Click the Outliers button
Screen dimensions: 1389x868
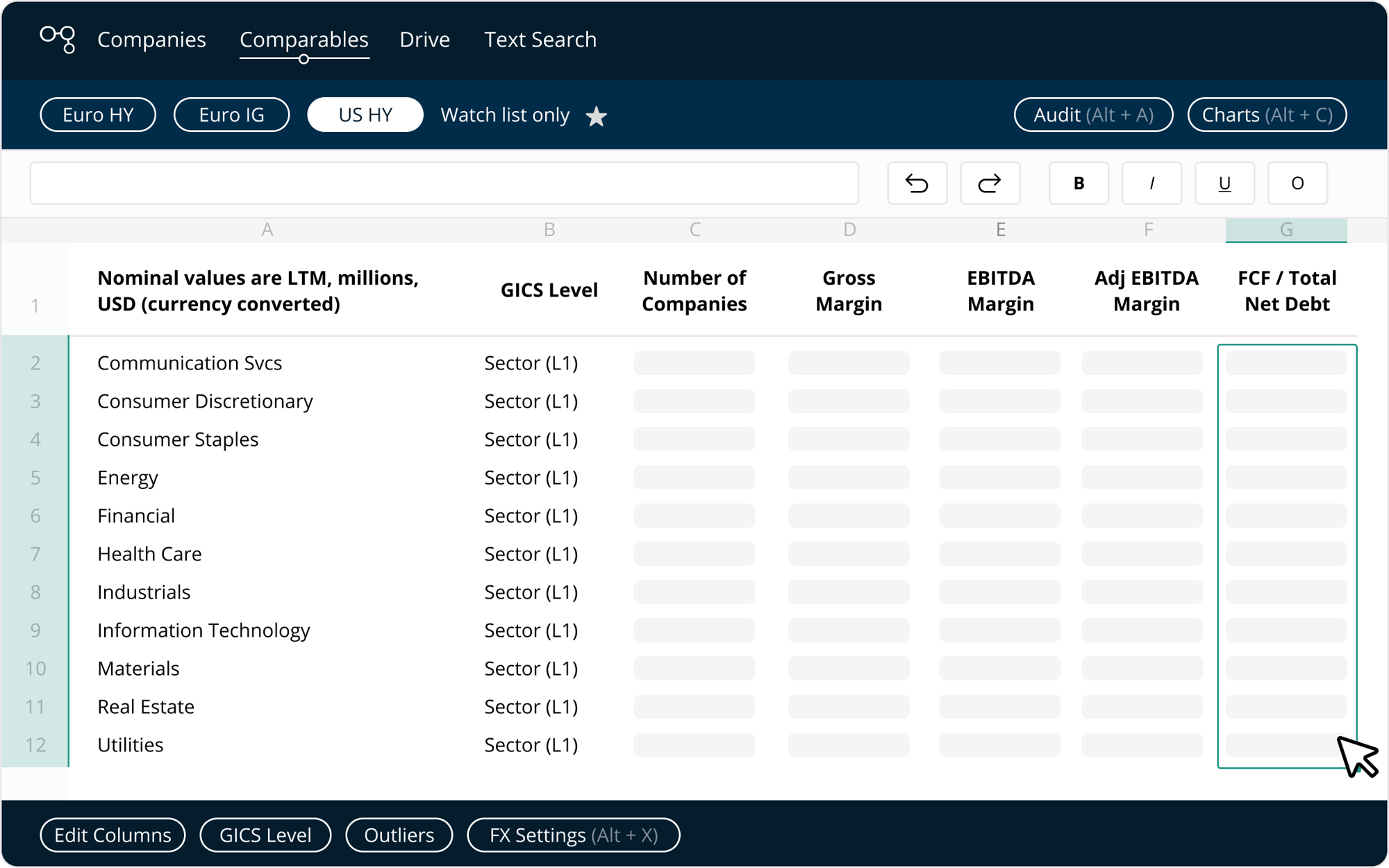(399, 835)
